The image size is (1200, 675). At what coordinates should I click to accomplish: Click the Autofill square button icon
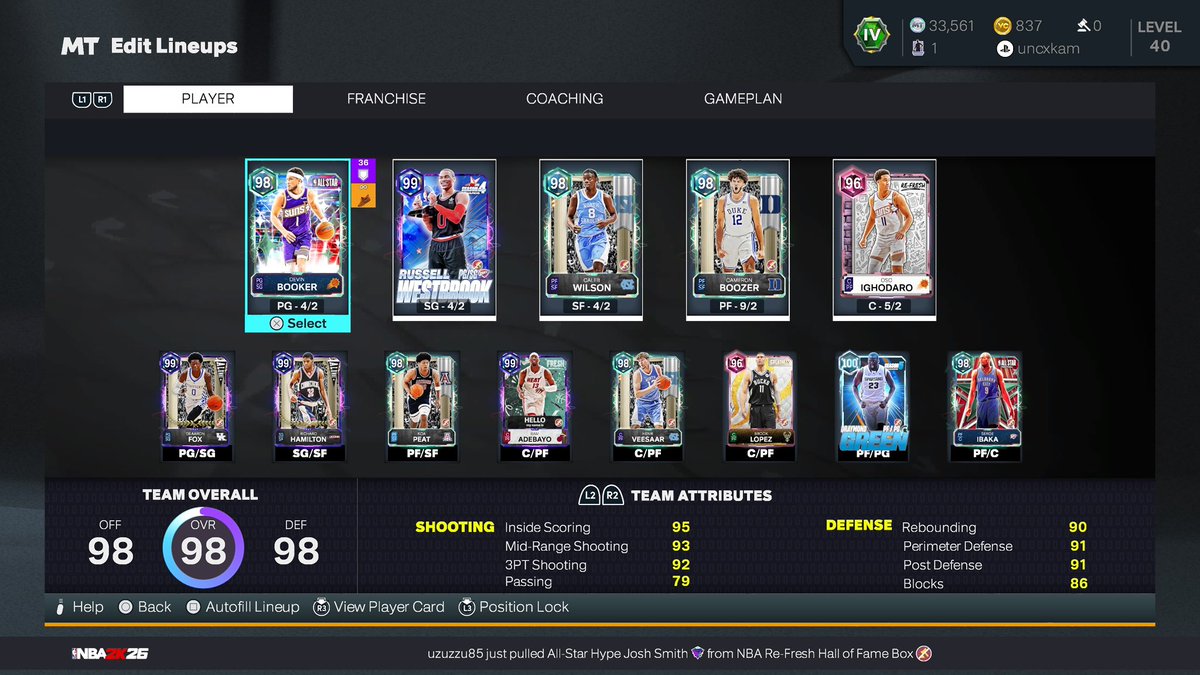click(x=194, y=607)
